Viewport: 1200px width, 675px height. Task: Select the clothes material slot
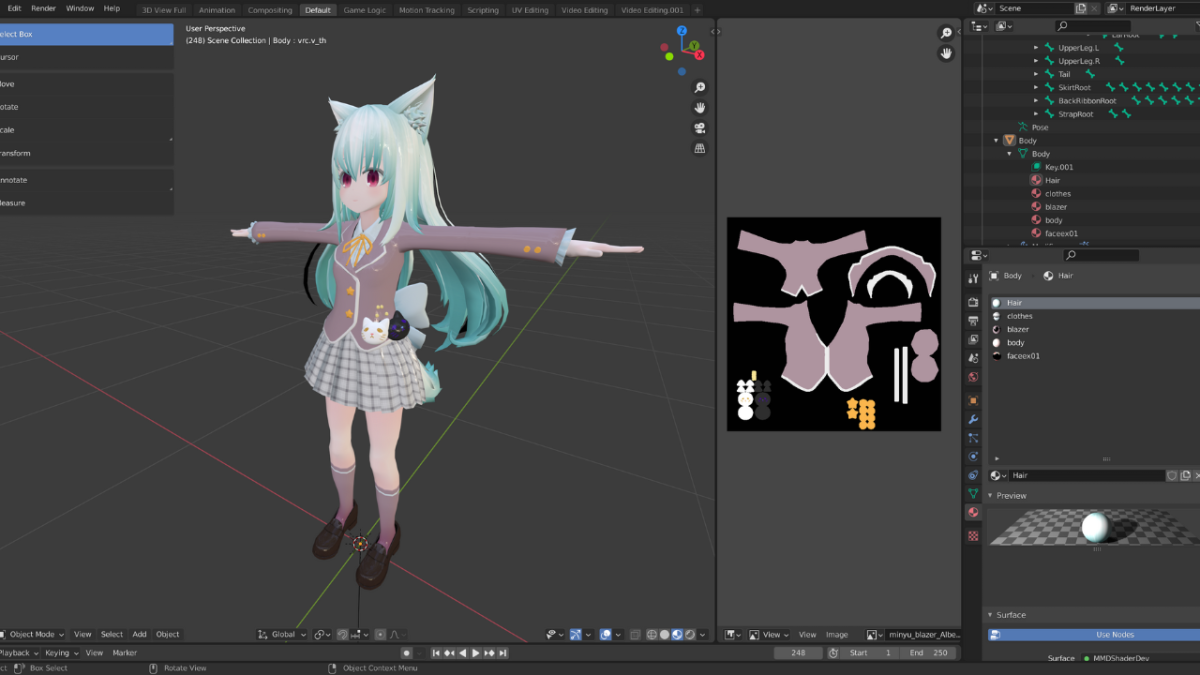[x=1095, y=316]
